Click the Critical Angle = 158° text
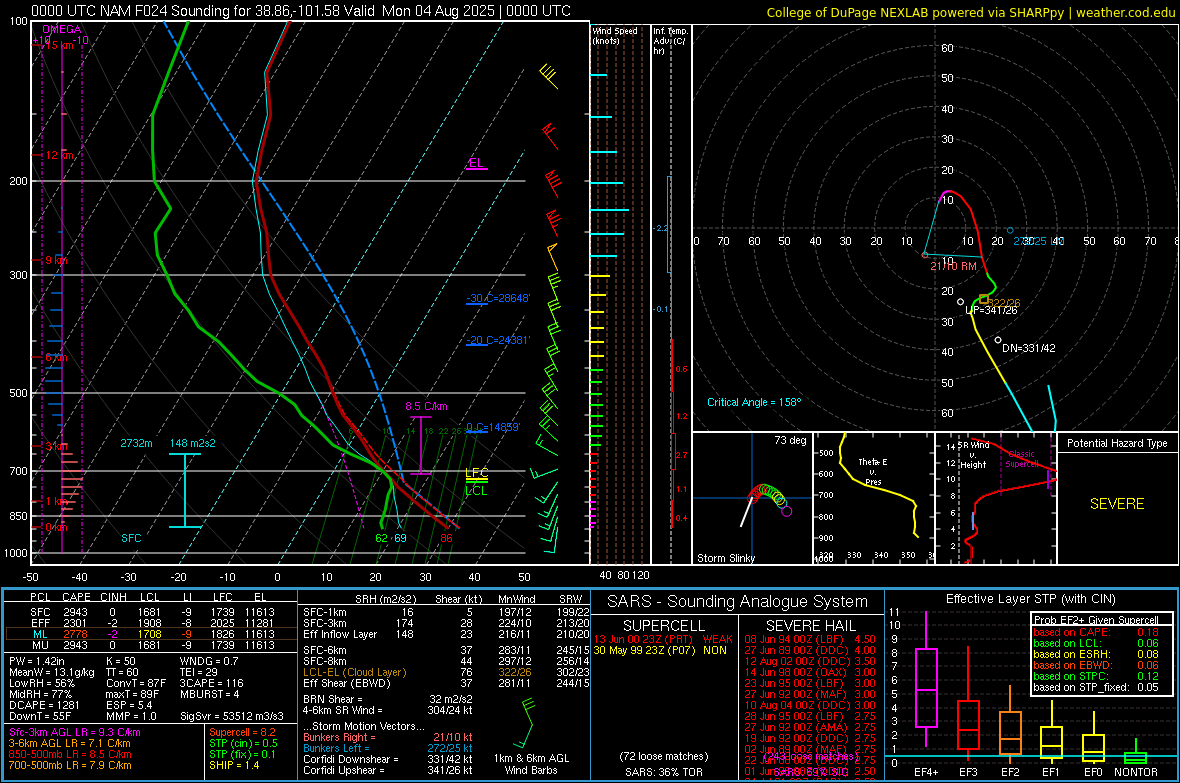The image size is (1180, 783). [x=754, y=402]
